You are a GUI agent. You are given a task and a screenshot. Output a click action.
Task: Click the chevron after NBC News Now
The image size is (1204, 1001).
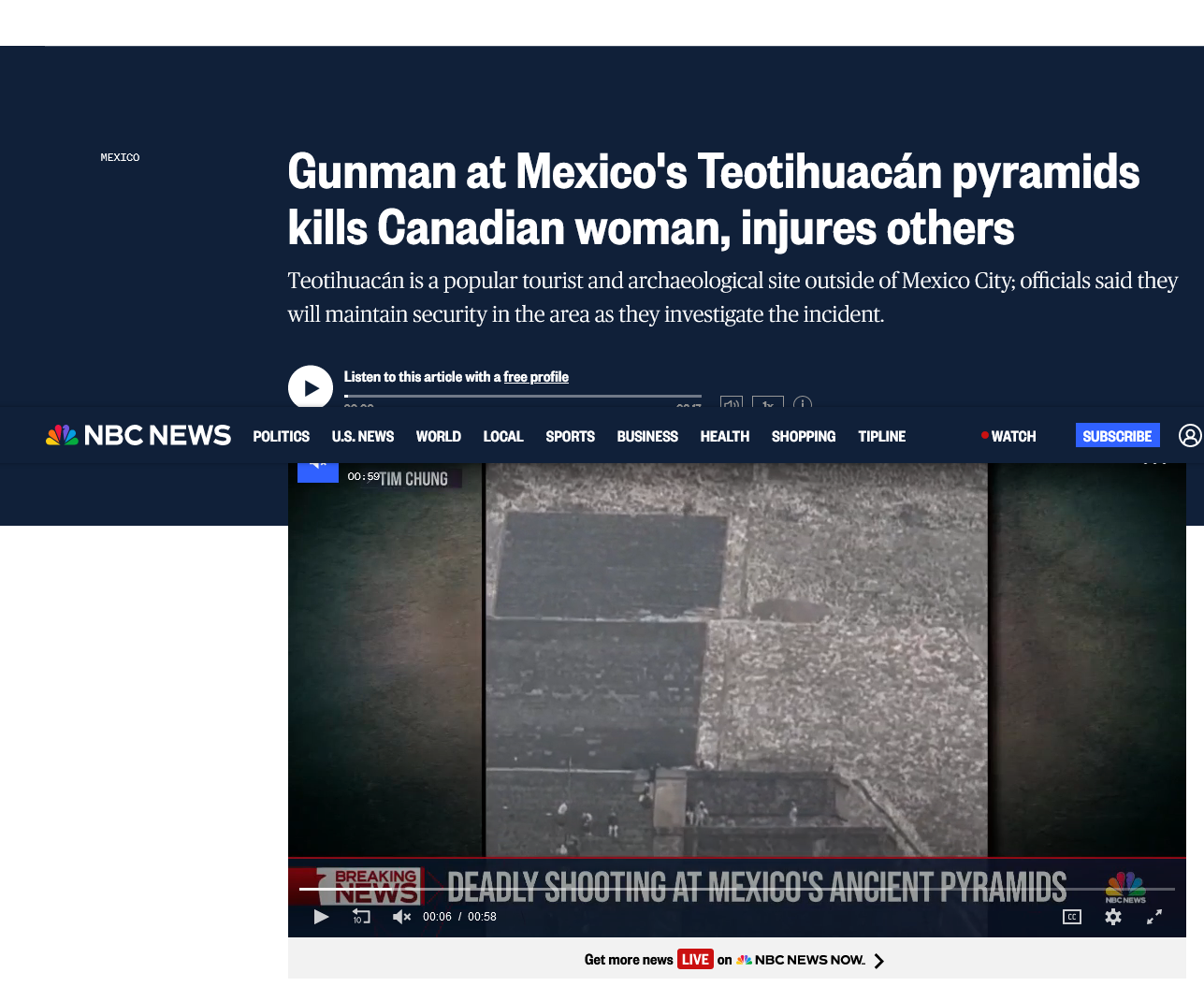pos(878,961)
